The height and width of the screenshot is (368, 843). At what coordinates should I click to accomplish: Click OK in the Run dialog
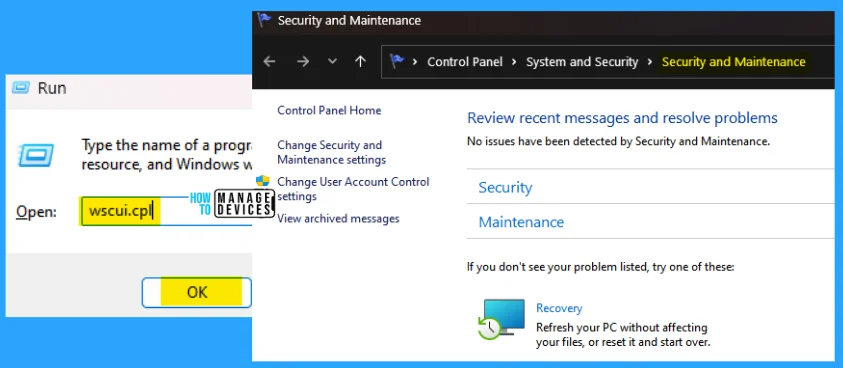pos(197,292)
